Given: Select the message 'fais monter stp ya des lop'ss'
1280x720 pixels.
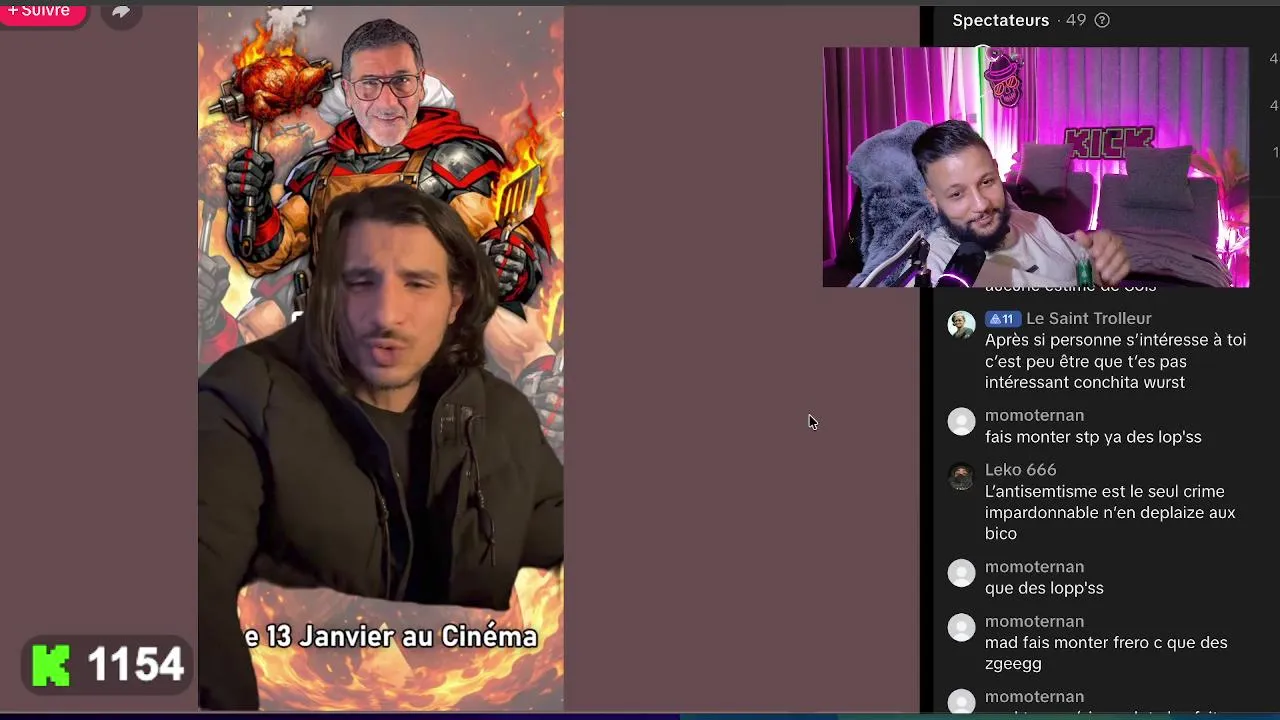Looking at the screenshot, I should click(1093, 437).
